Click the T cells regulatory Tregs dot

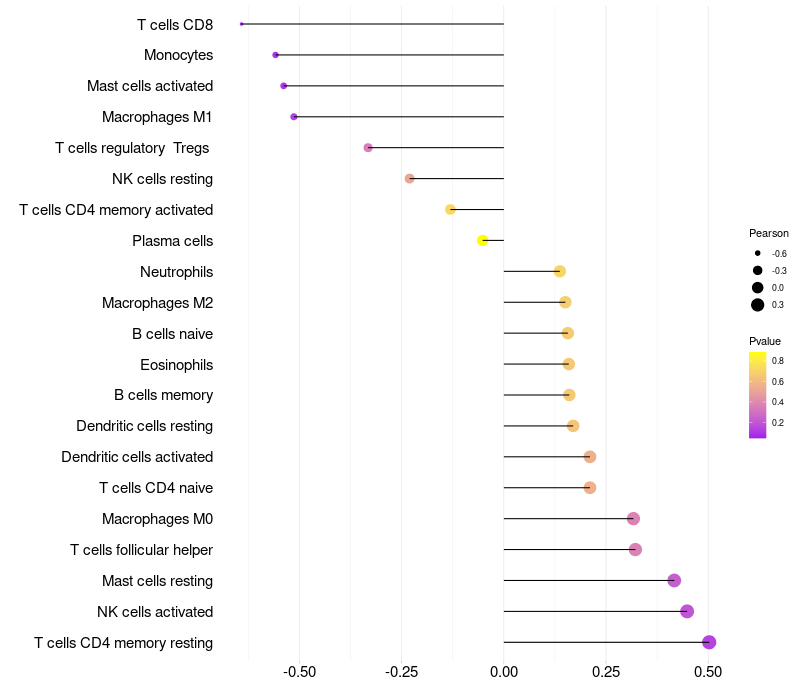click(368, 148)
